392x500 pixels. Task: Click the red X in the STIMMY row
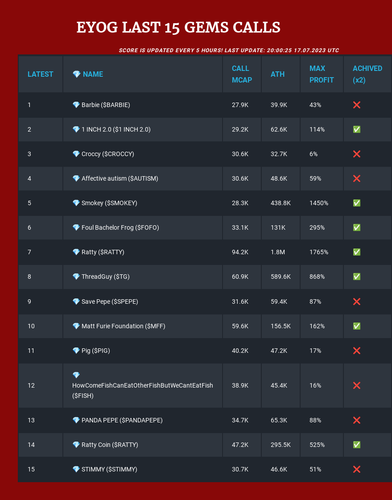[356, 469]
